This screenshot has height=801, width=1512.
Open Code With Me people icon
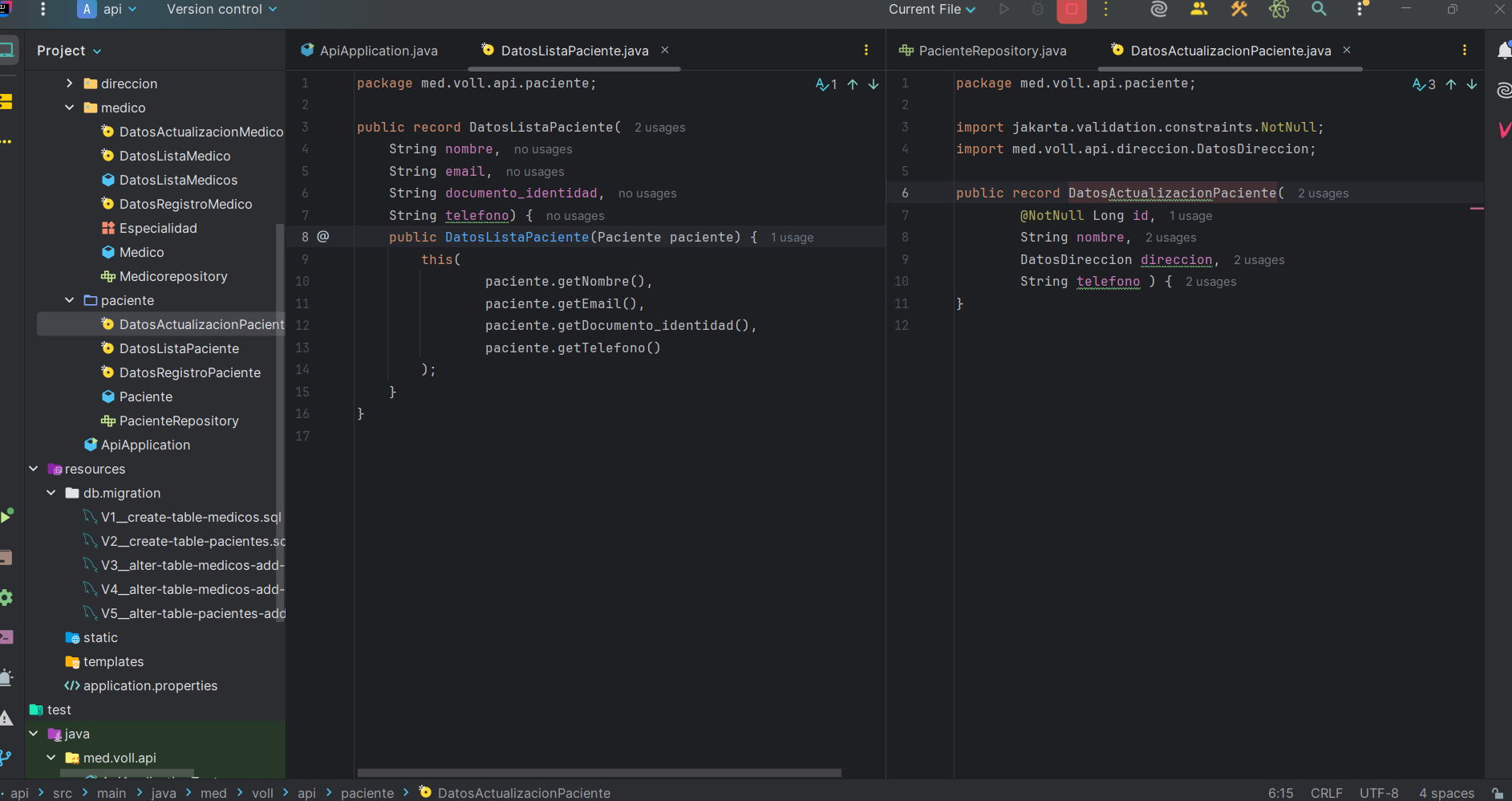click(x=1199, y=9)
